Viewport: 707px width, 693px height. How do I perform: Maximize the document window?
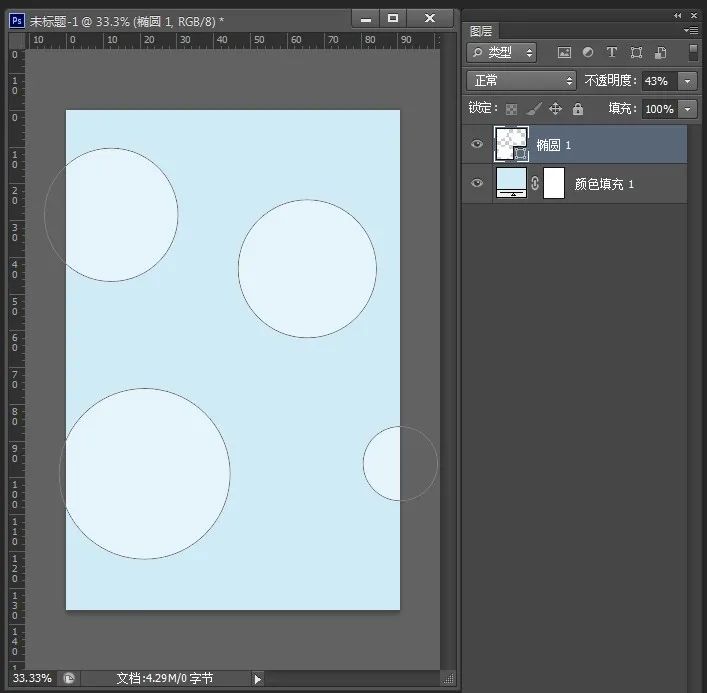point(393,18)
